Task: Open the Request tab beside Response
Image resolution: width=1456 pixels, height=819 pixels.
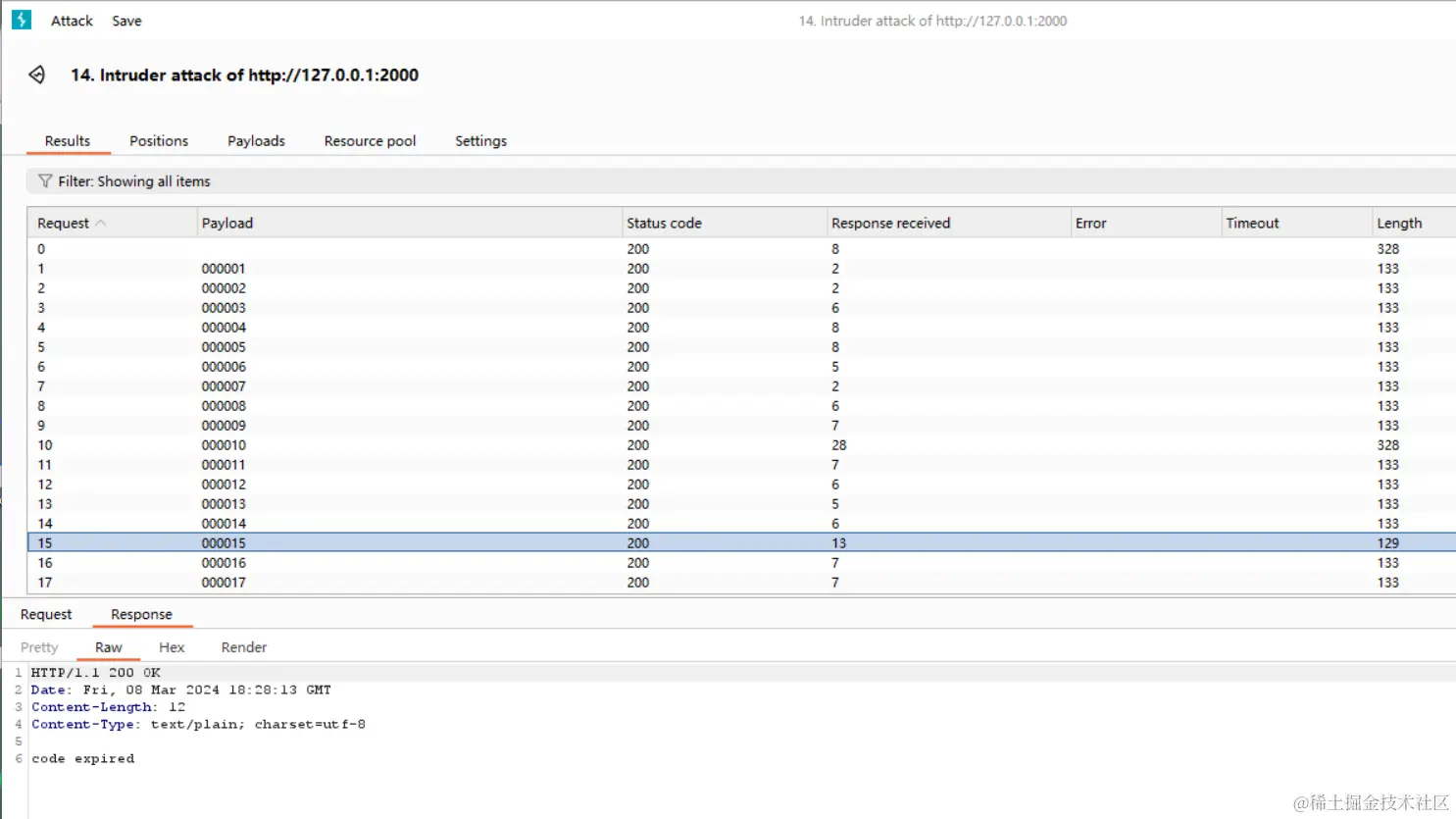Action: click(x=46, y=614)
